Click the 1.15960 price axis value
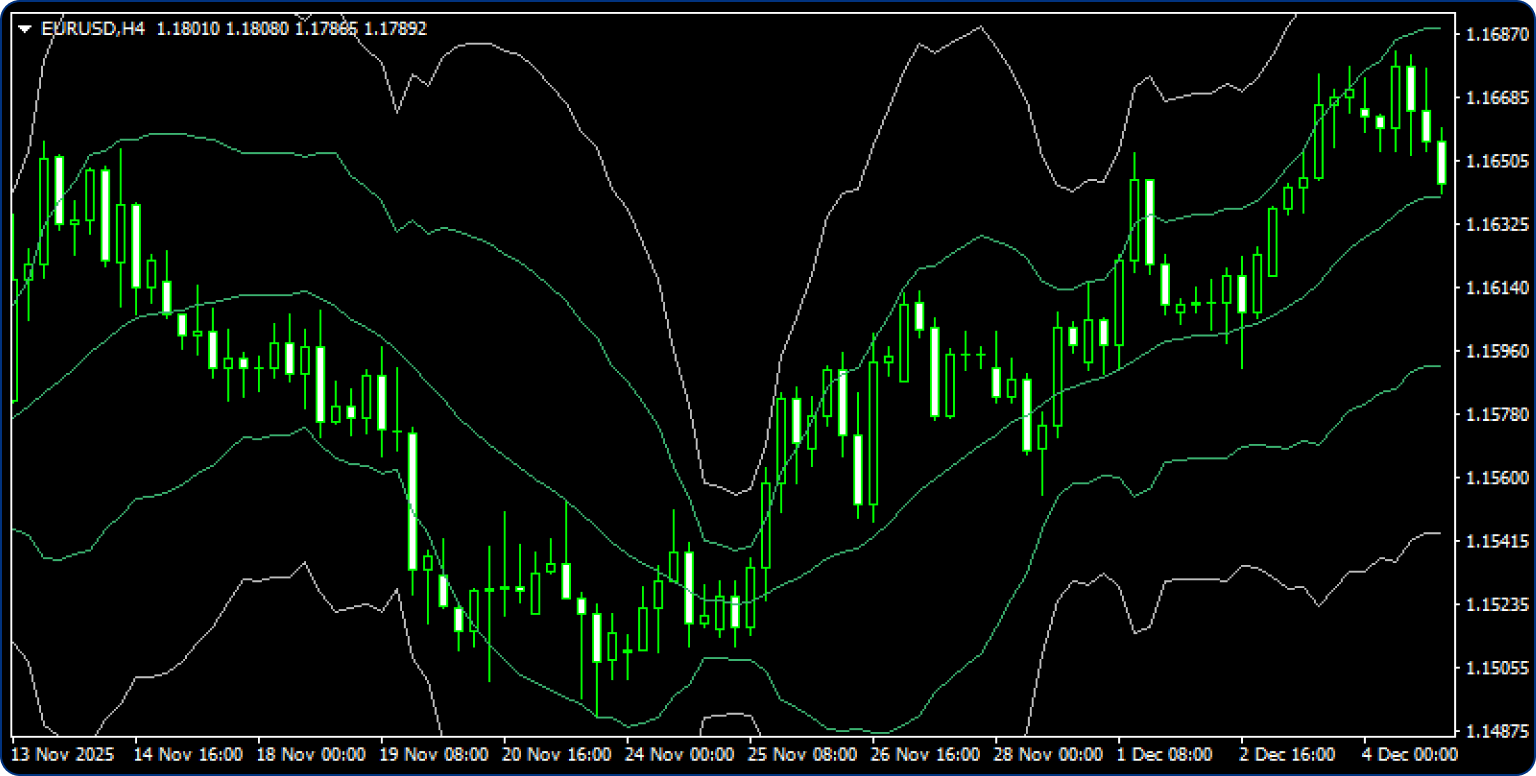 point(1494,351)
